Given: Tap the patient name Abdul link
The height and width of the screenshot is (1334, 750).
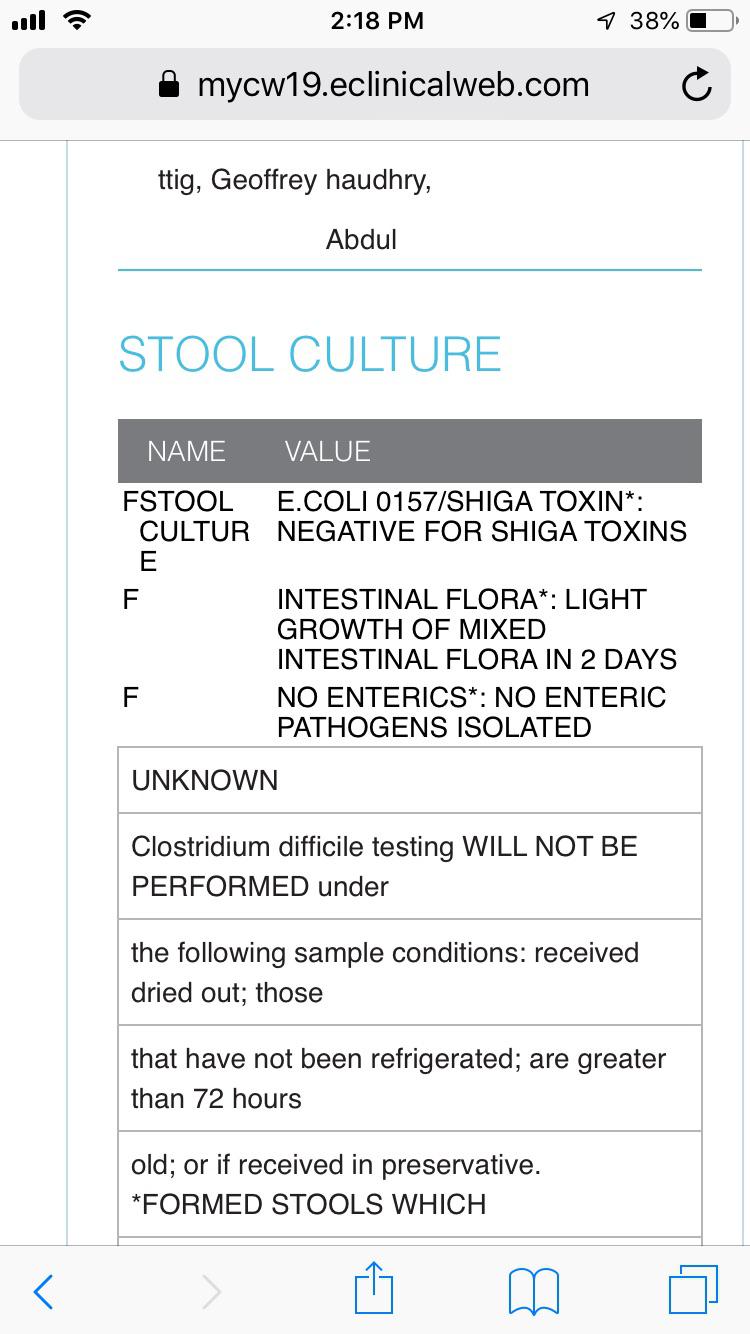Looking at the screenshot, I should pos(362,239).
